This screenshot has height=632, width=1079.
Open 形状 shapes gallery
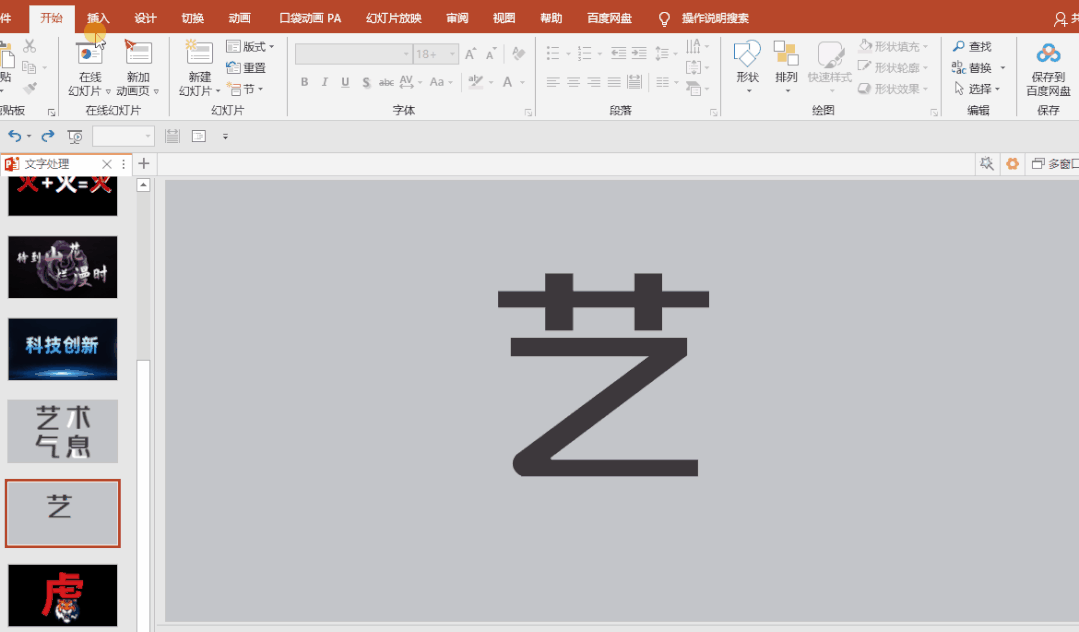coord(747,66)
